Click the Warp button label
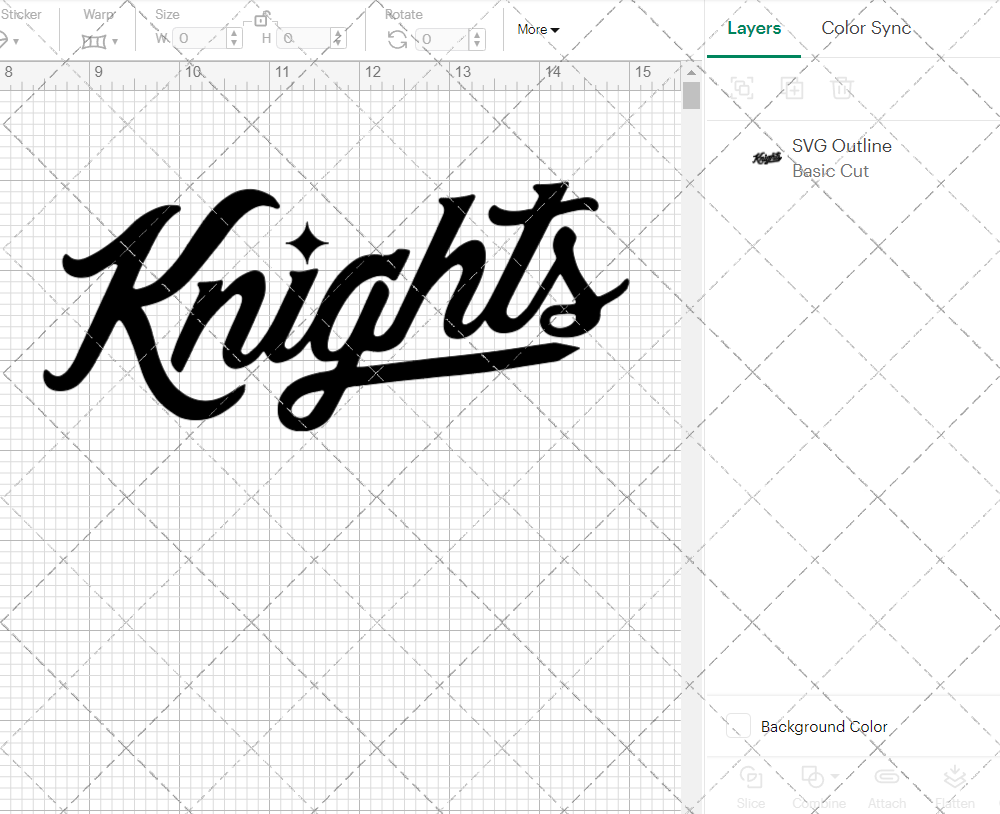 point(98,14)
